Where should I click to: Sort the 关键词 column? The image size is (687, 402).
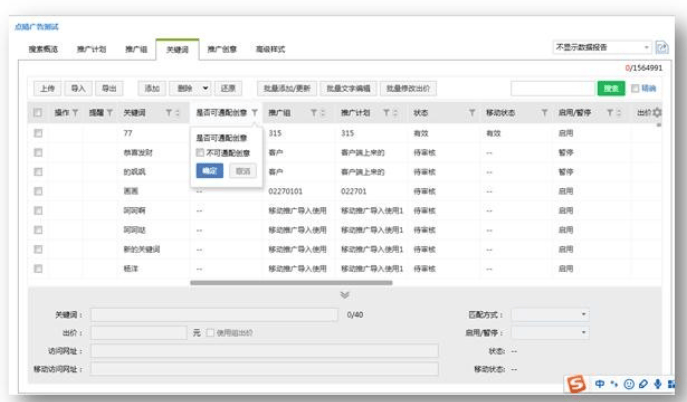click(177, 113)
